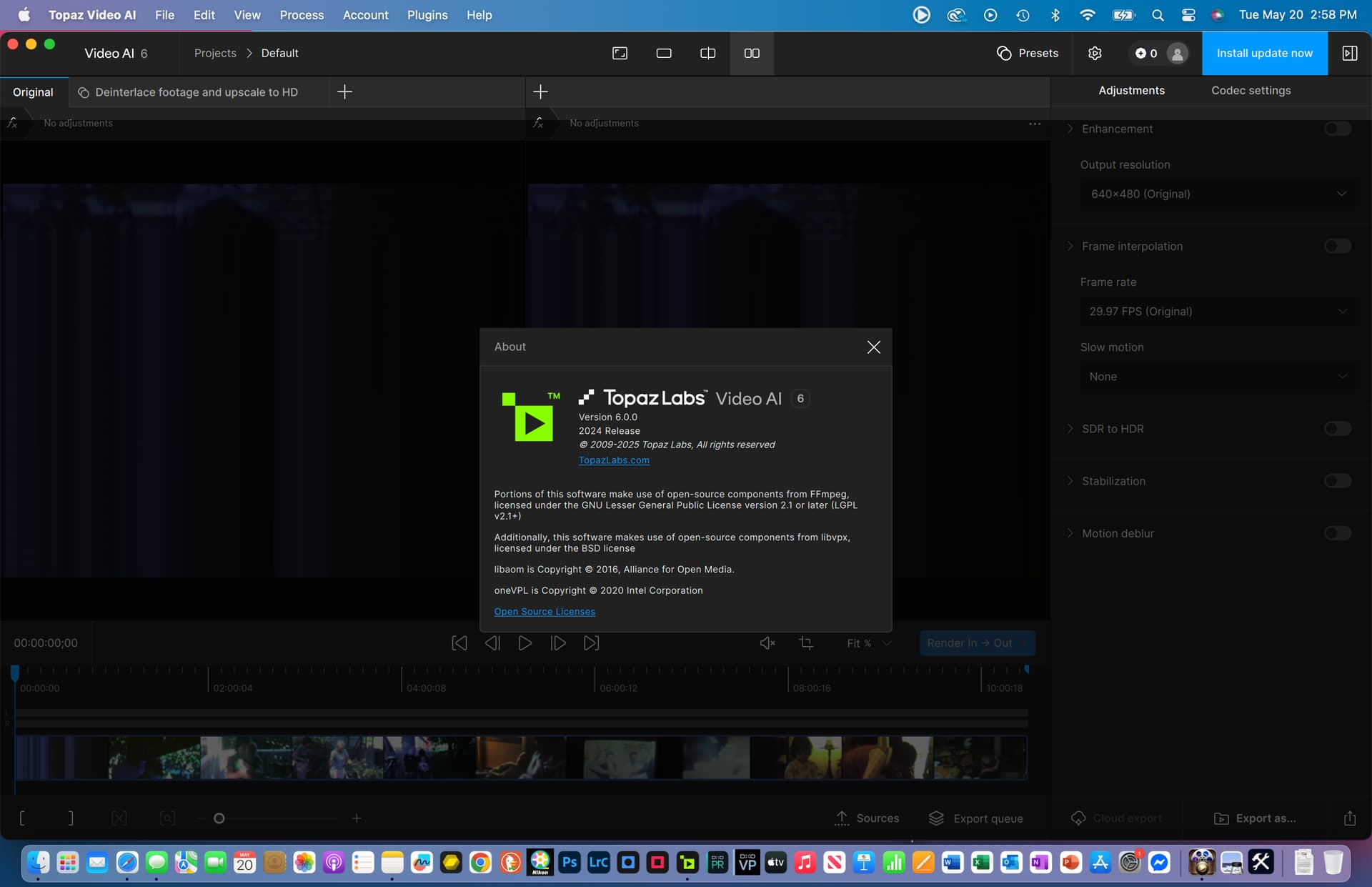The width and height of the screenshot is (1372, 887).
Task: Step forward one frame
Action: (x=558, y=643)
